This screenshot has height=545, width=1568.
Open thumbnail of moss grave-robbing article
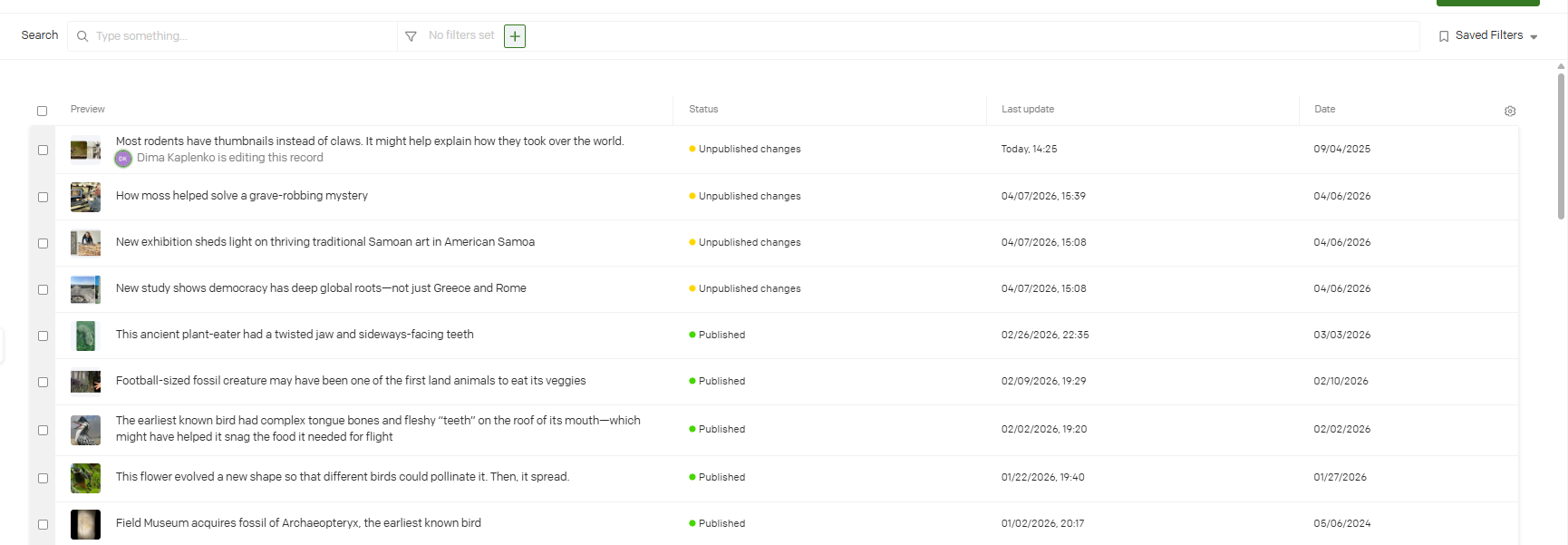[x=85, y=197]
